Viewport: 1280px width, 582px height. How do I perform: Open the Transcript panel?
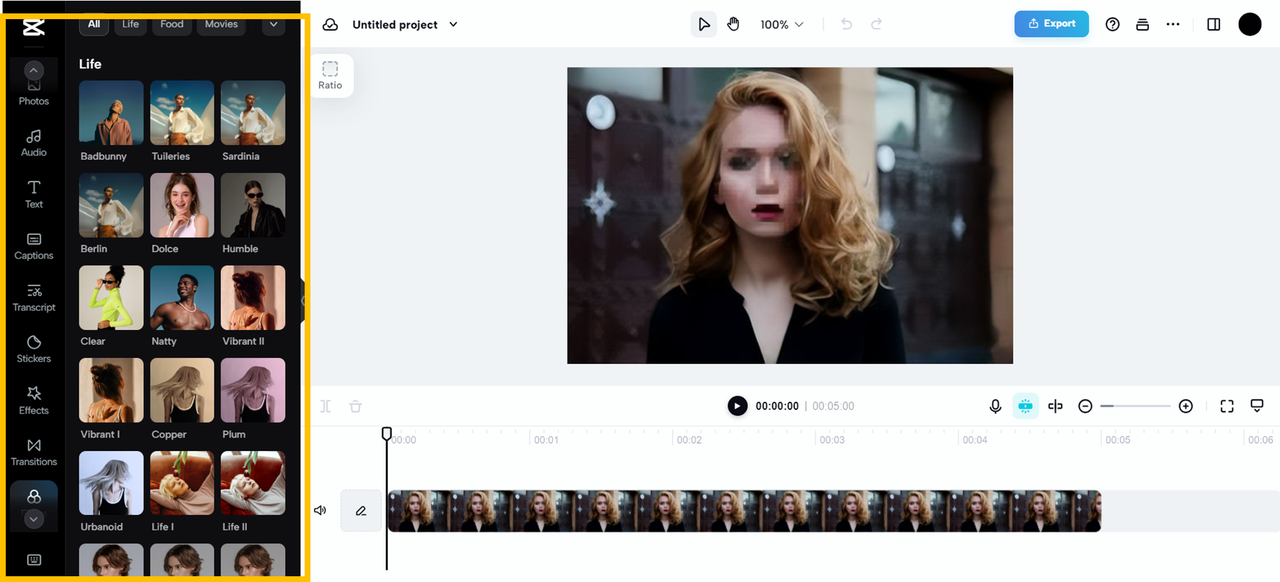pos(34,298)
